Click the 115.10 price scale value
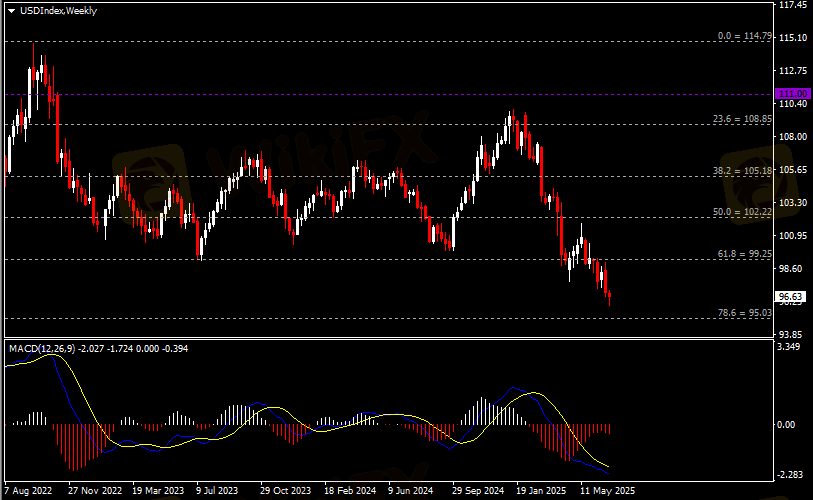The image size is (813, 500). click(793, 37)
